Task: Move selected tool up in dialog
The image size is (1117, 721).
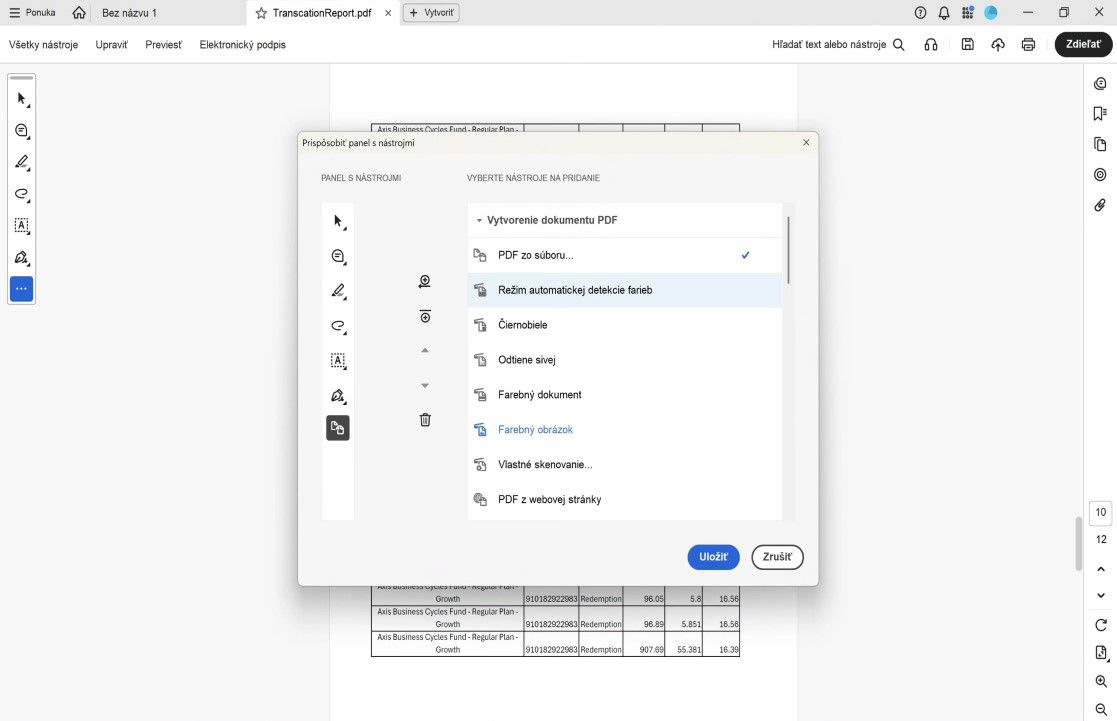Action: (x=425, y=351)
